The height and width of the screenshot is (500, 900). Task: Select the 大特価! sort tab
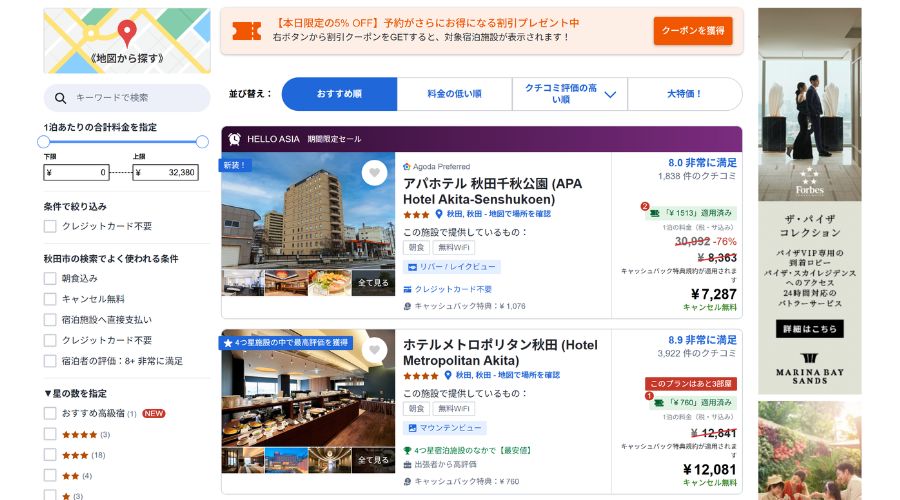point(685,94)
